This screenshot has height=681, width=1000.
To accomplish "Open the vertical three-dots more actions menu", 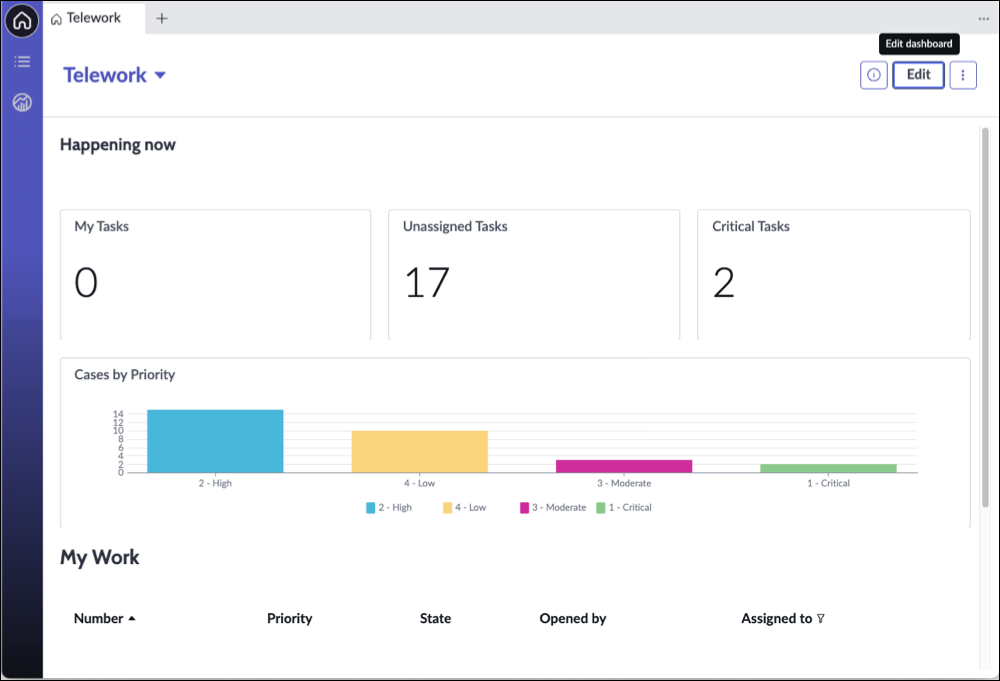I will point(962,75).
